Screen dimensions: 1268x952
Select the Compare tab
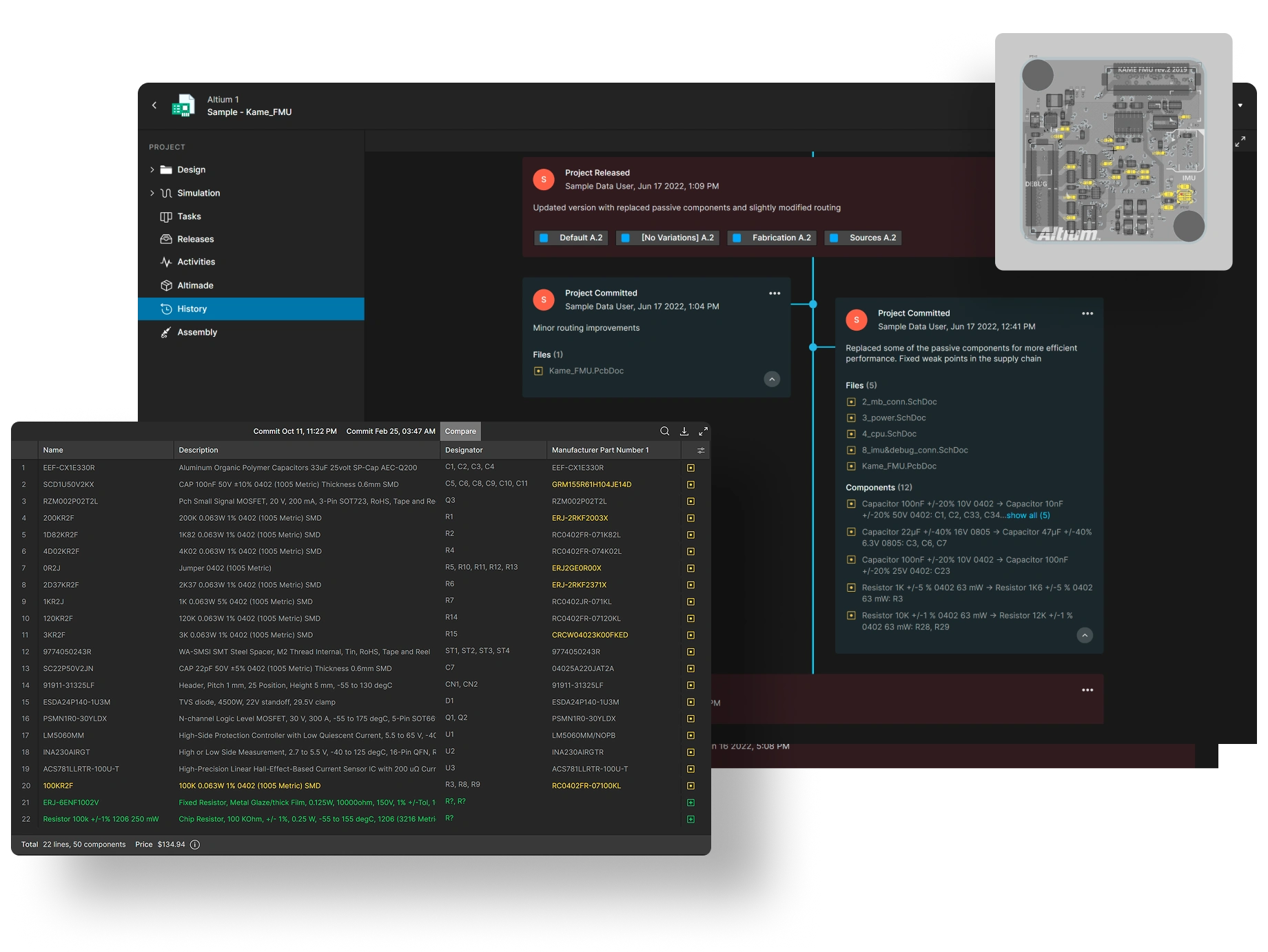click(460, 431)
